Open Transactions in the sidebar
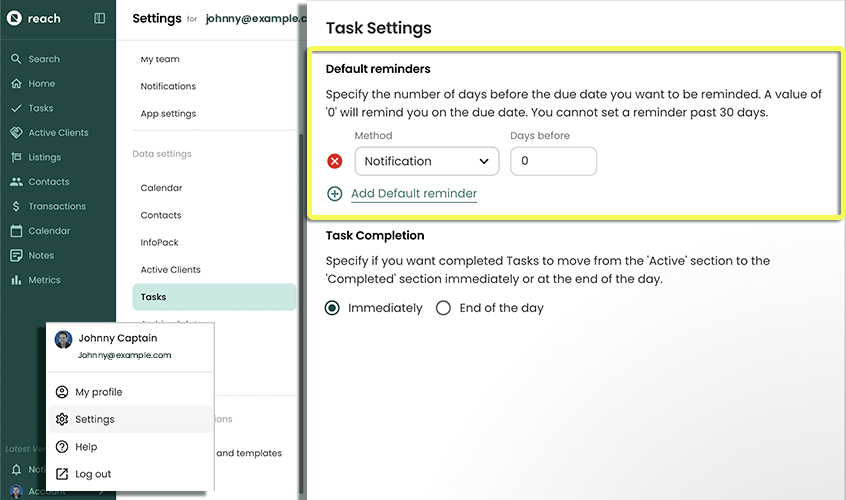This screenshot has height=500, width=846. click(x=56, y=206)
